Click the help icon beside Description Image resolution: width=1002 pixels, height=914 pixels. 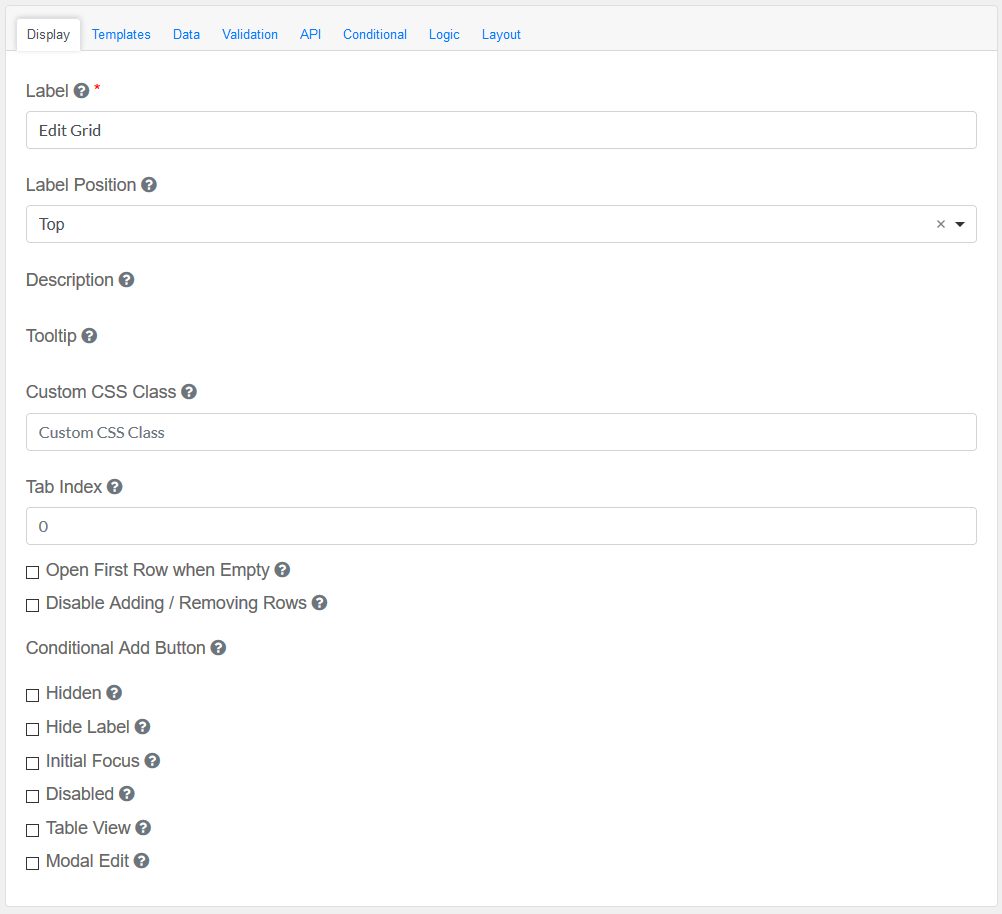tap(126, 280)
